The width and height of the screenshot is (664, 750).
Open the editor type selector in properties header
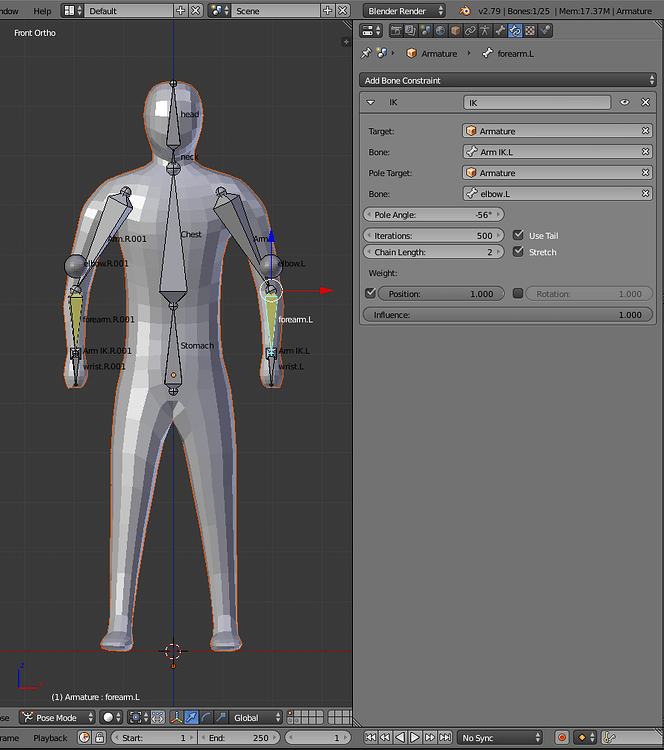[x=371, y=31]
